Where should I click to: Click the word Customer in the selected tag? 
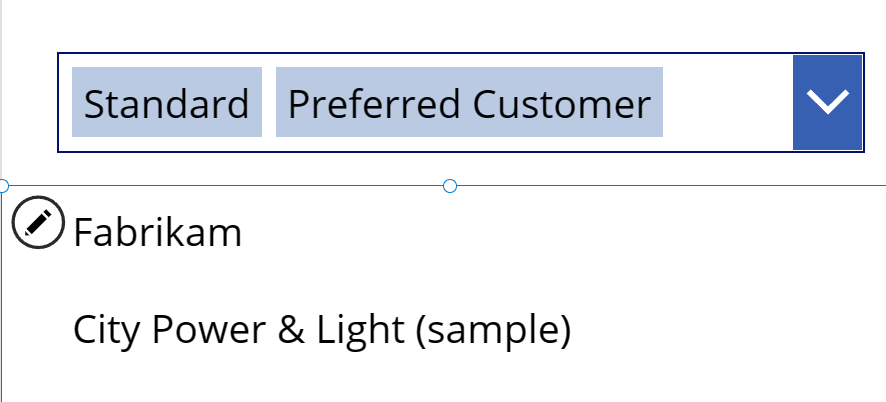coord(562,105)
